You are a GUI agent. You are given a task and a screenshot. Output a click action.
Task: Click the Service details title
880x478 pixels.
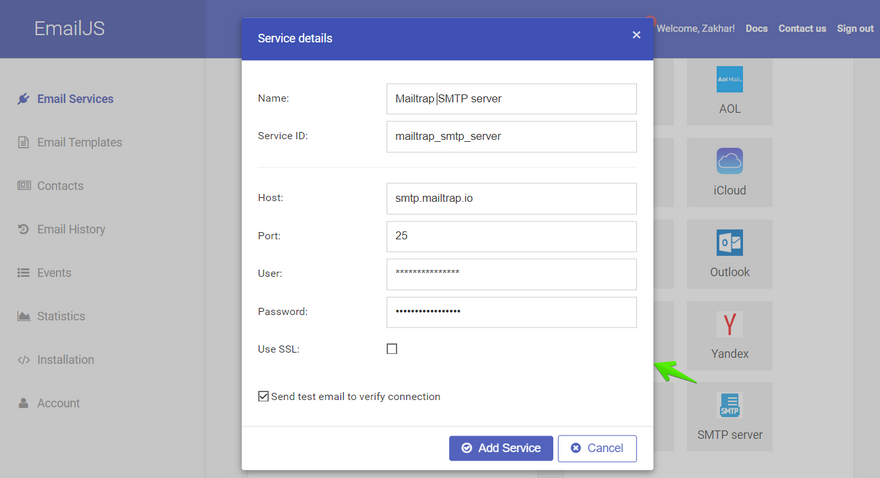(295, 38)
